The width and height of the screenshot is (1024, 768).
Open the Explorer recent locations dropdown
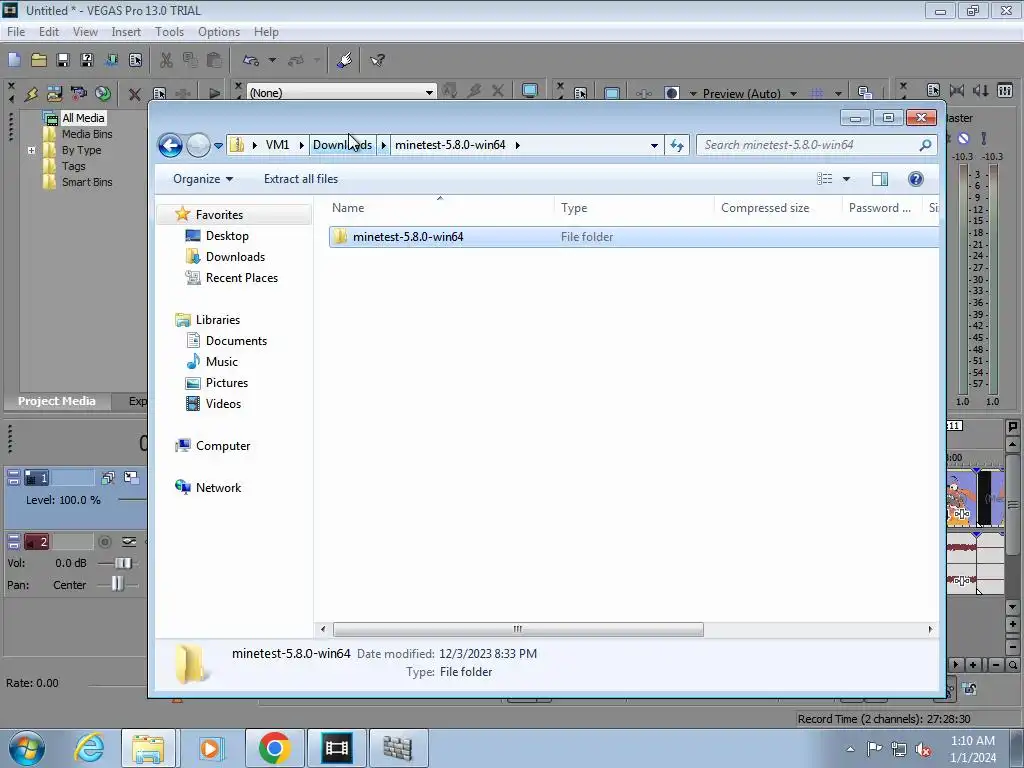218,146
